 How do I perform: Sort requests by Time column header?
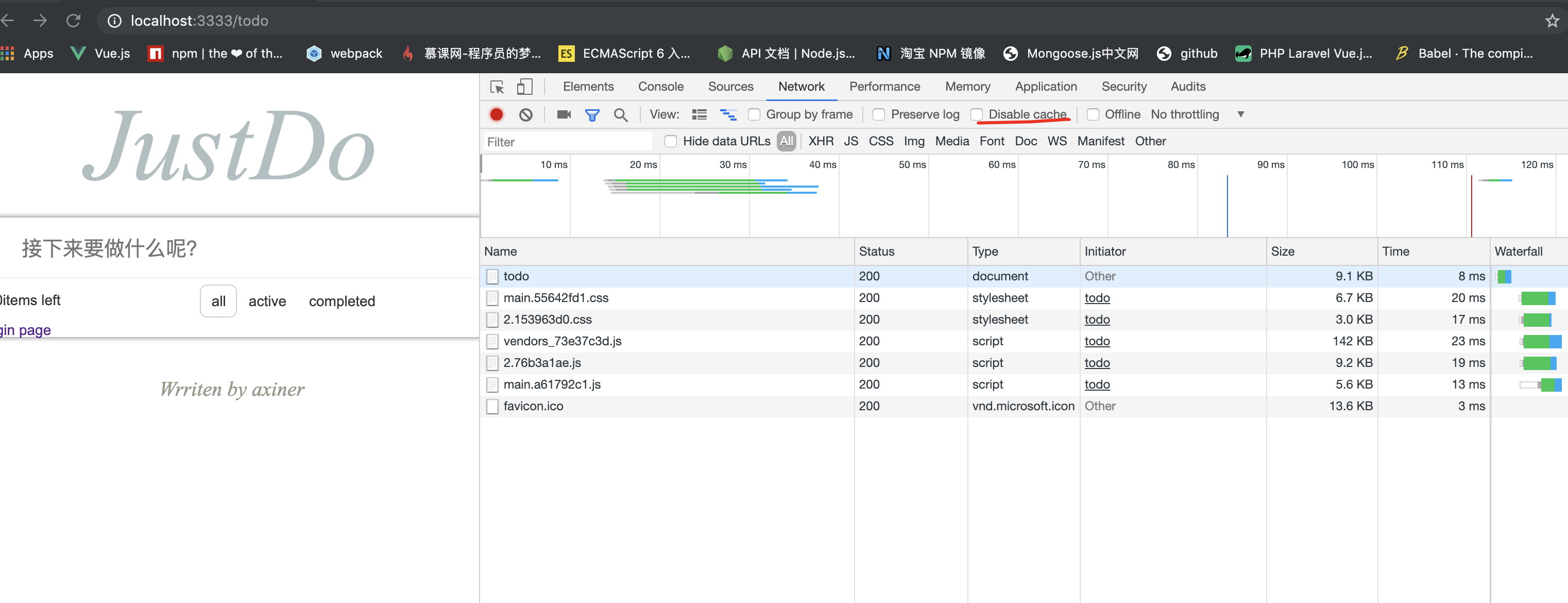coord(1434,252)
